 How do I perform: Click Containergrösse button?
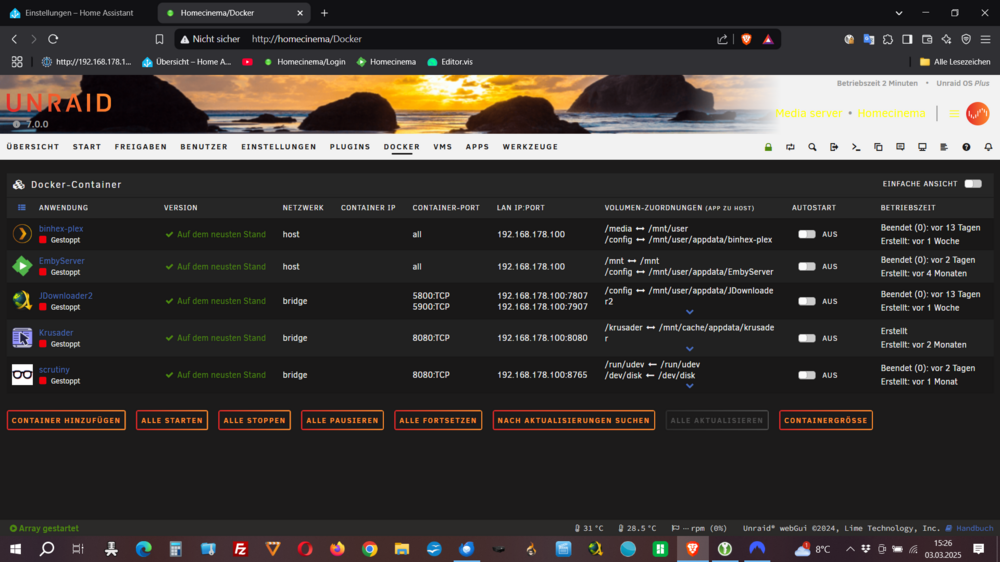(826, 420)
